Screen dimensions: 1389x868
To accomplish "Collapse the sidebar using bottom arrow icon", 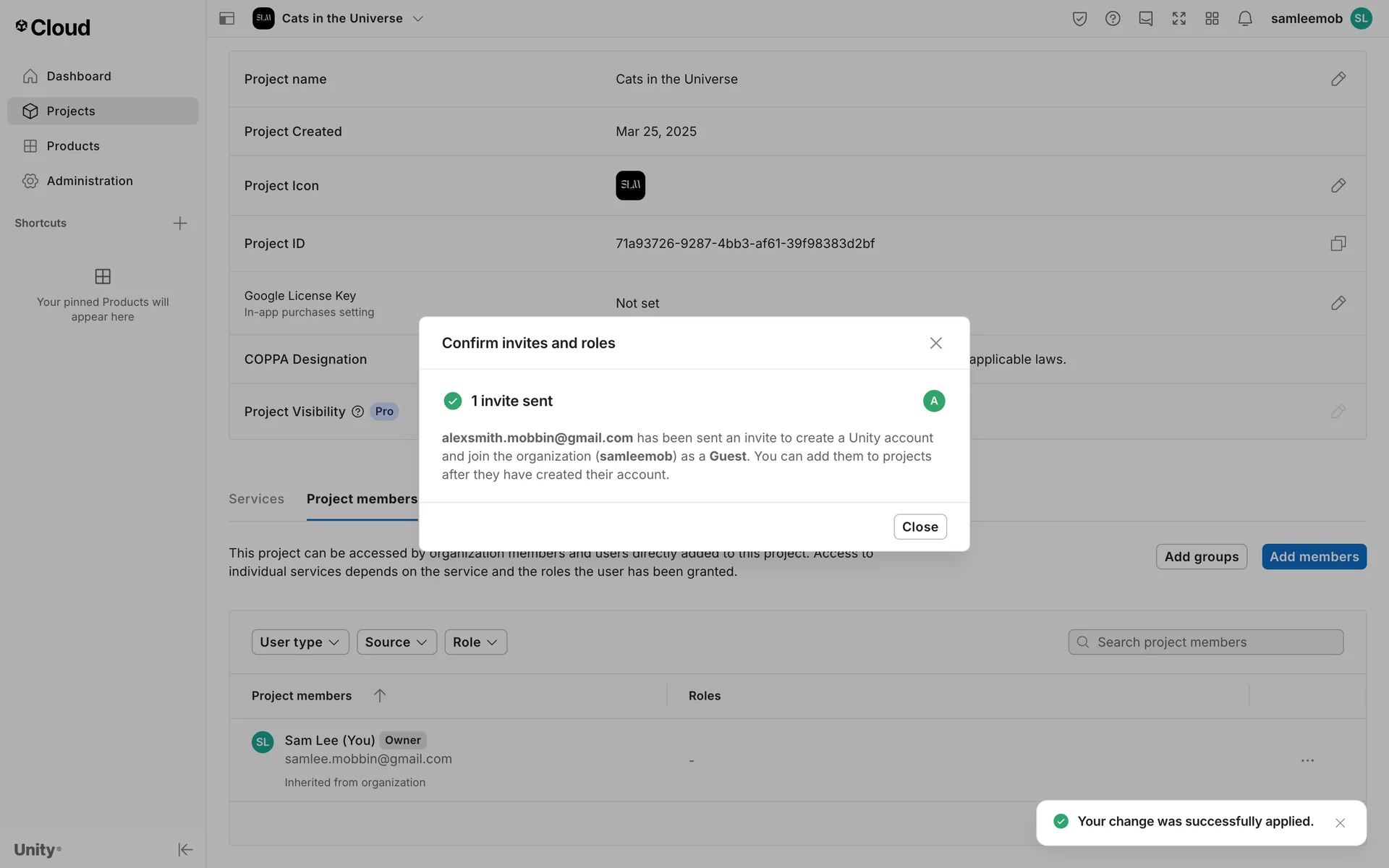I will 185,849.
